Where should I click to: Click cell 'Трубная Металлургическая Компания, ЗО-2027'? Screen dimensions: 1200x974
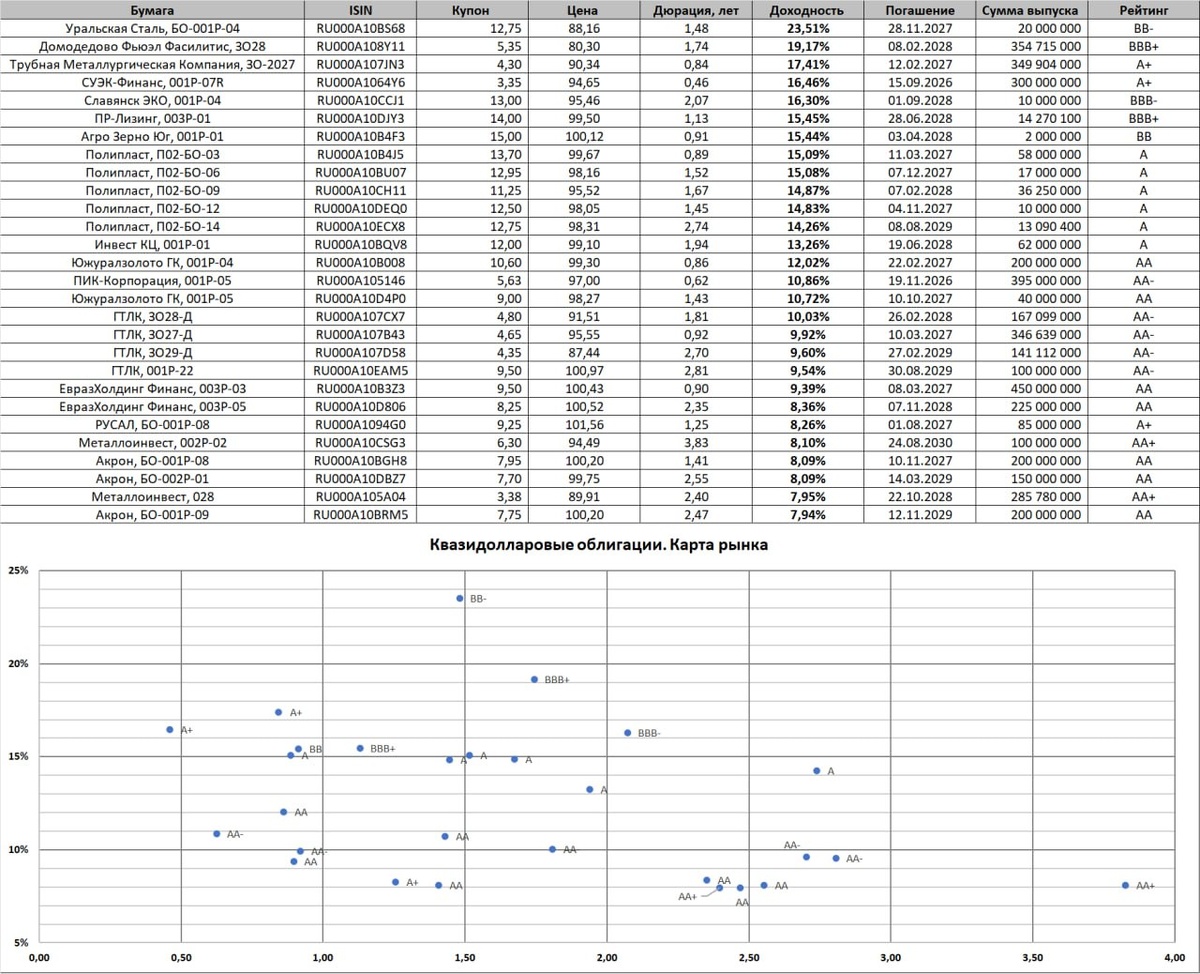[152, 64]
